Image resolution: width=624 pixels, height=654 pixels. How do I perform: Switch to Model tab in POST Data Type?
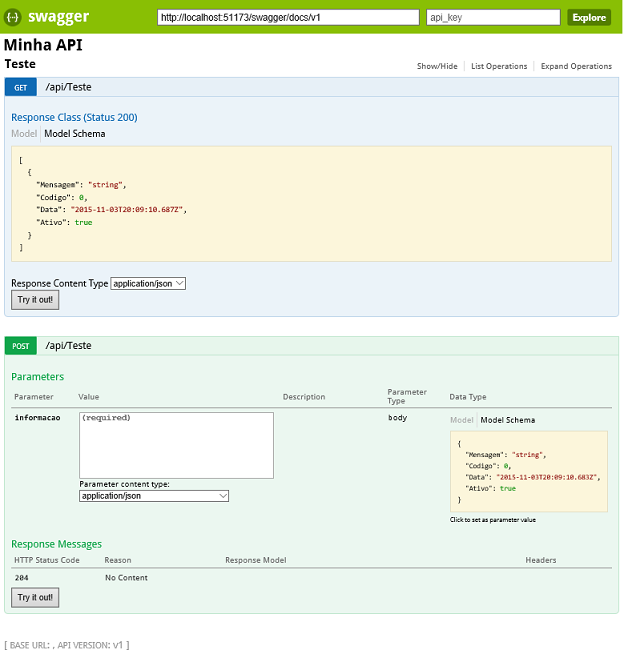461,420
